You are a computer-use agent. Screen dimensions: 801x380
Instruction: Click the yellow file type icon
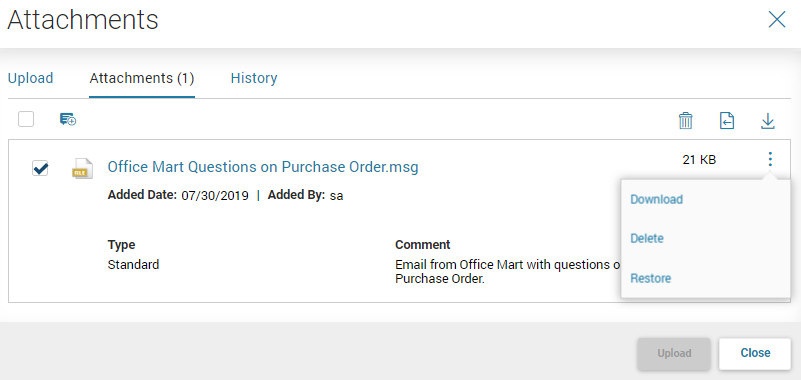point(82,168)
